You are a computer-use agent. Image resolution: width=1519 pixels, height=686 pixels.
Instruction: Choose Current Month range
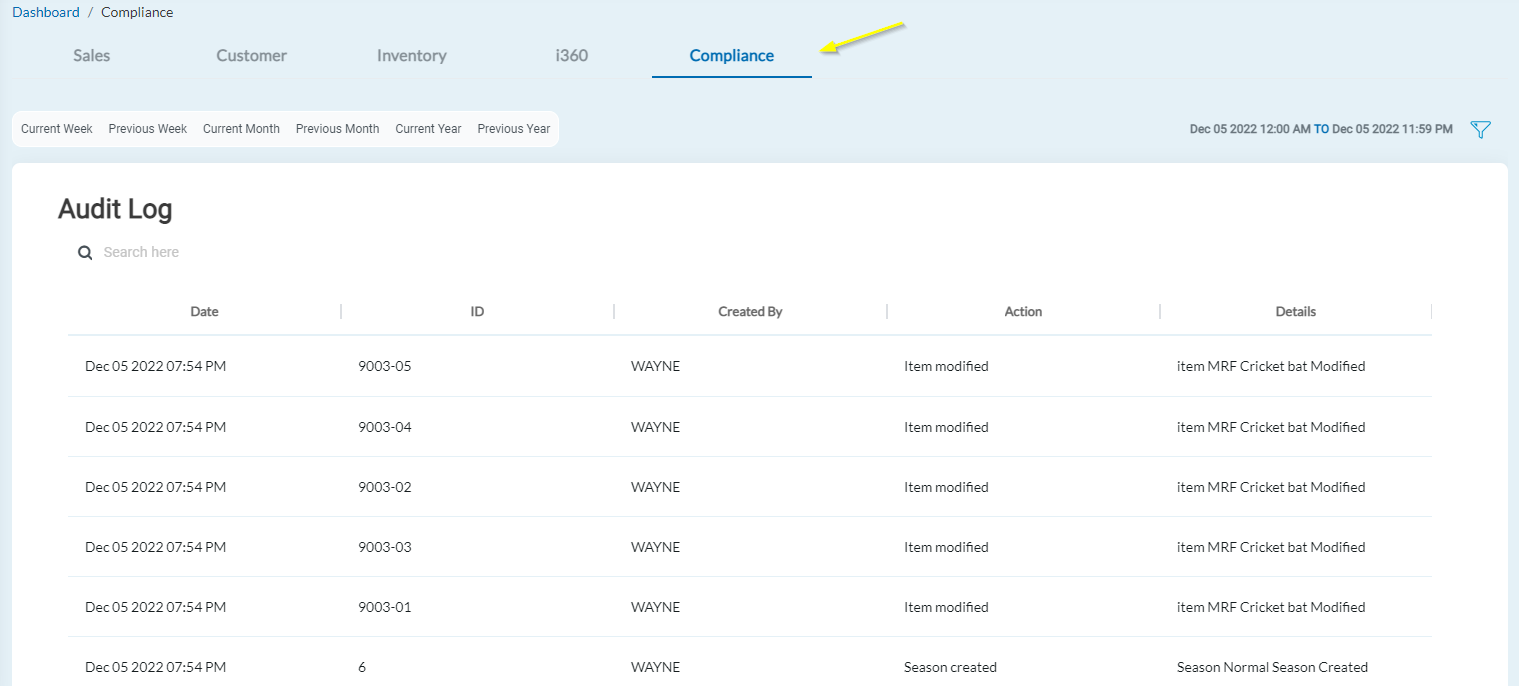click(241, 129)
